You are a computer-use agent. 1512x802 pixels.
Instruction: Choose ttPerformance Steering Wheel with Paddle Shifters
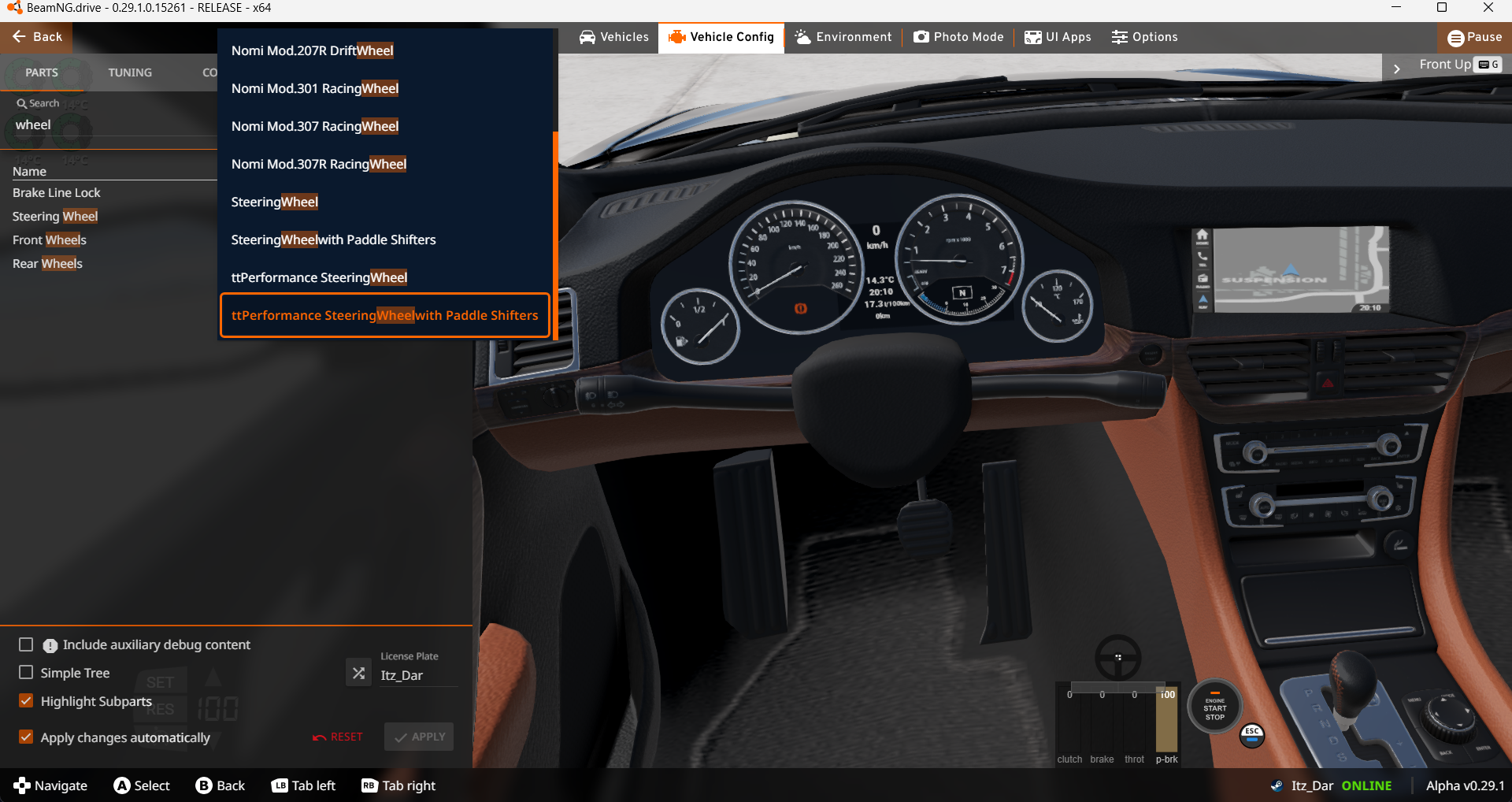(385, 315)
